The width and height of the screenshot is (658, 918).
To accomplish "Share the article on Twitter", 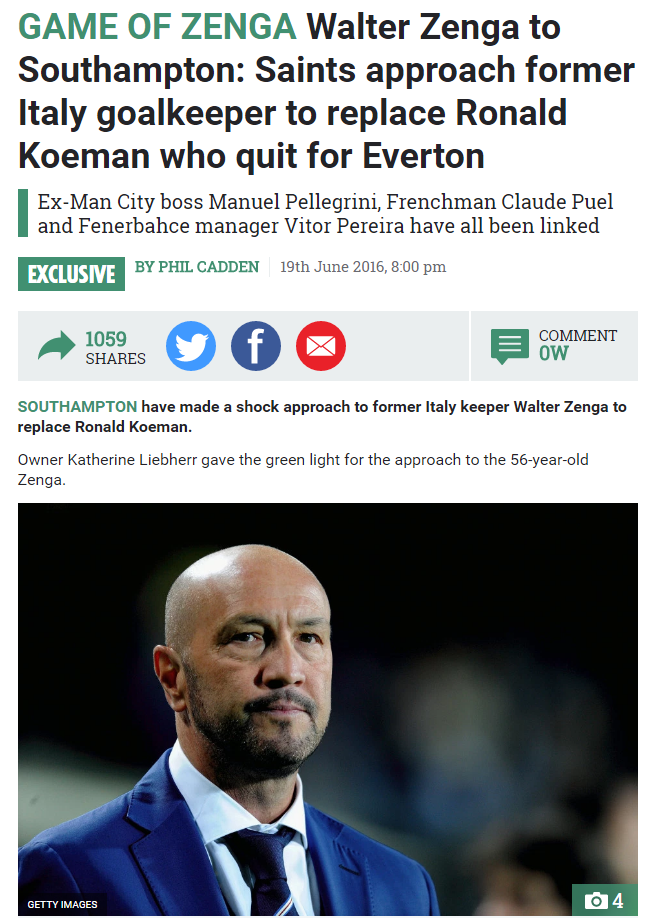I will (191, 347).
